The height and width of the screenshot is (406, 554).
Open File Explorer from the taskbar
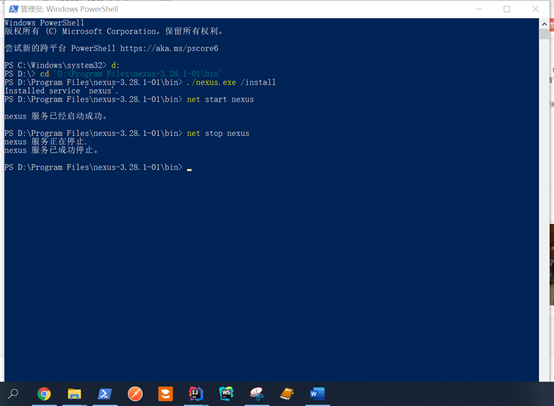coord(75,394)
